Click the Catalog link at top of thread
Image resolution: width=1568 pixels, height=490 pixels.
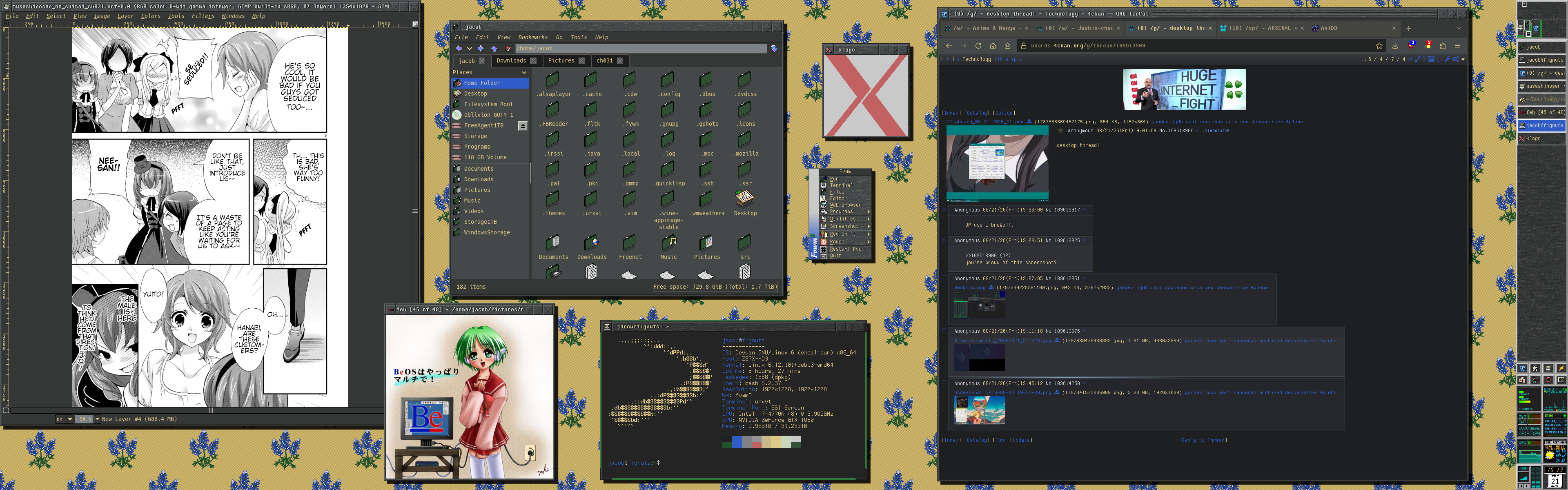[x=977, y=113]
